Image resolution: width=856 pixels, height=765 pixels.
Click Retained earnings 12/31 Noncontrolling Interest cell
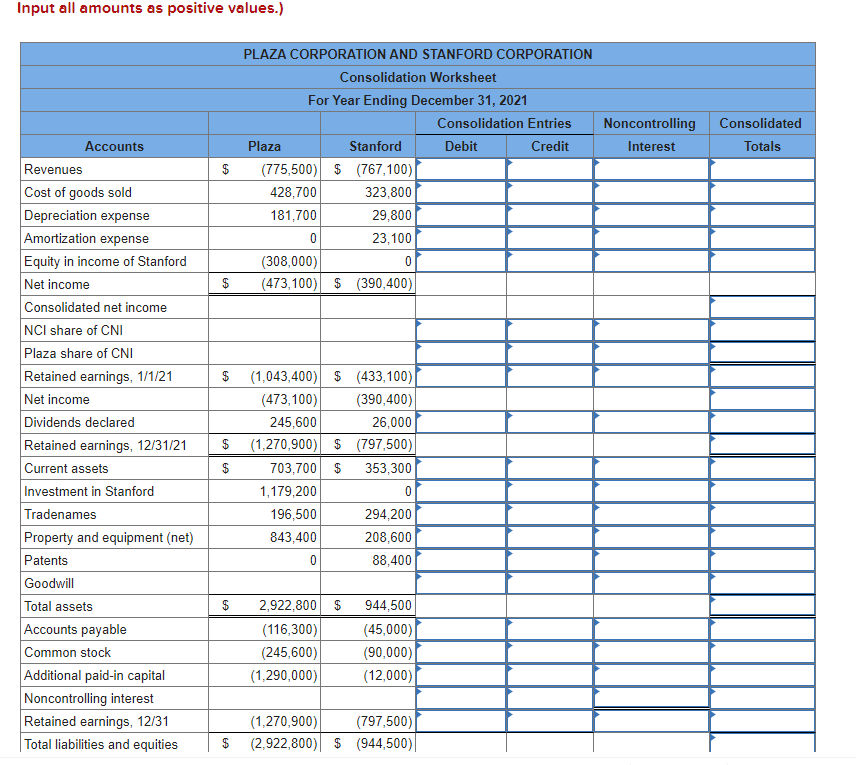point(651,721)
